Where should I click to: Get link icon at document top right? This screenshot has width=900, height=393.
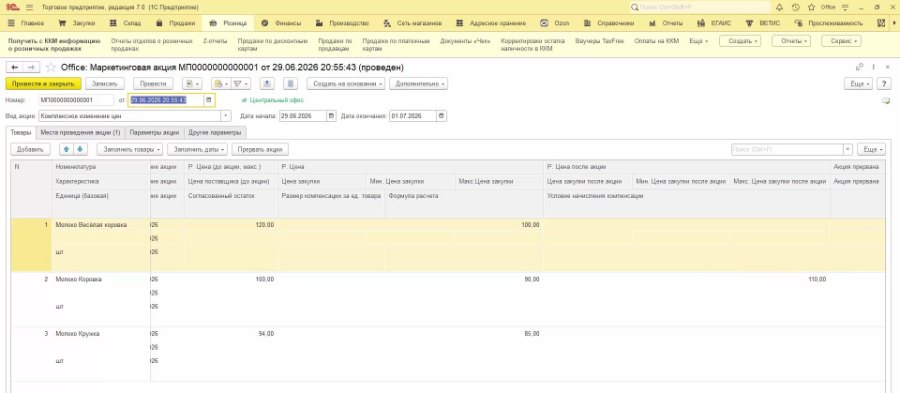859,68
